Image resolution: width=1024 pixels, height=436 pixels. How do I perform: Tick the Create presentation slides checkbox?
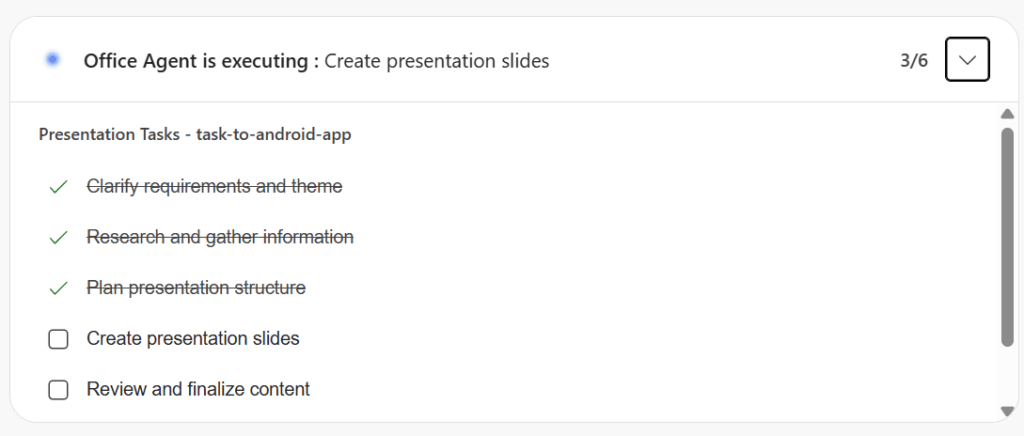click(x=59, y=340)
